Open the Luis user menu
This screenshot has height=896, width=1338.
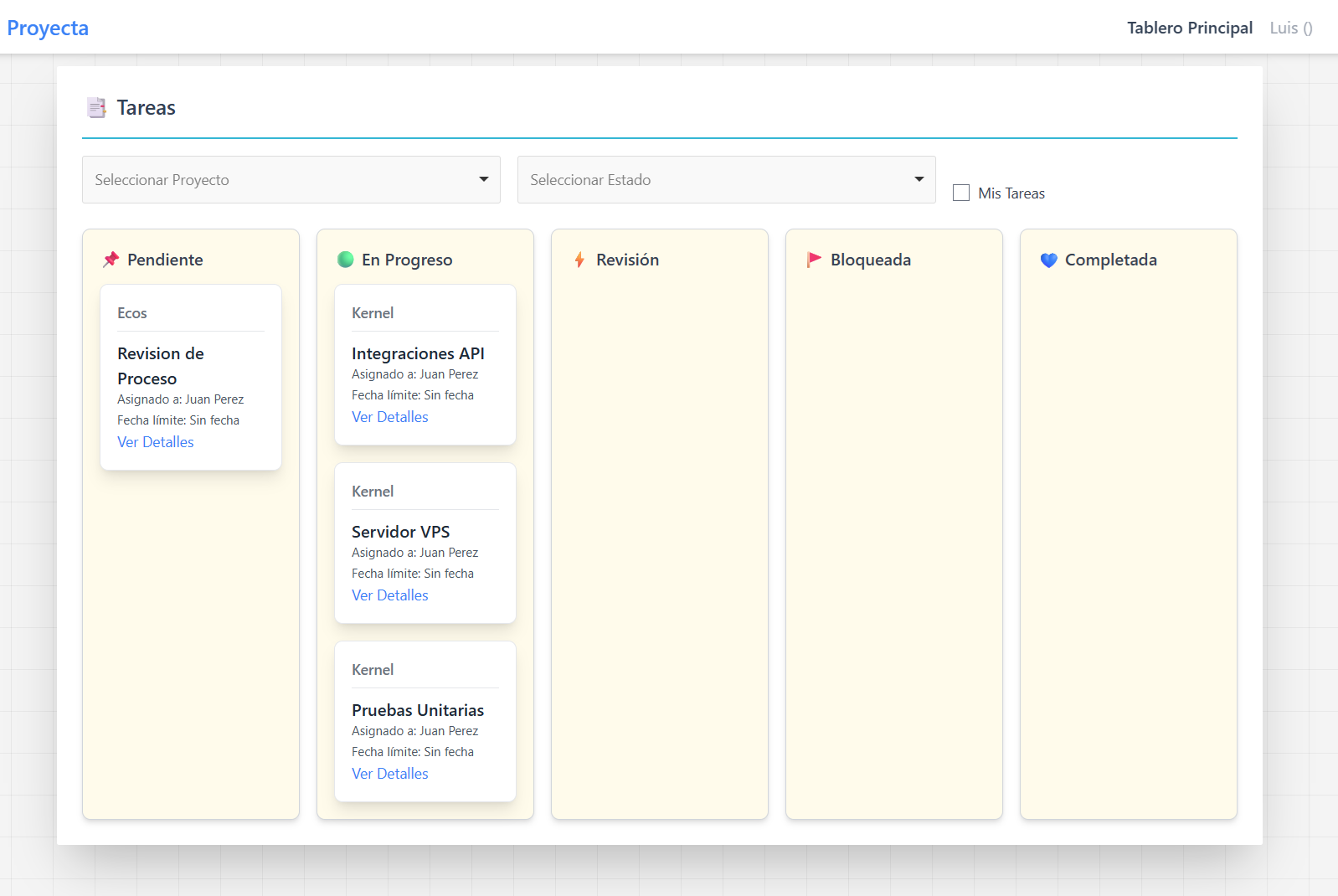click(1290, 28)
